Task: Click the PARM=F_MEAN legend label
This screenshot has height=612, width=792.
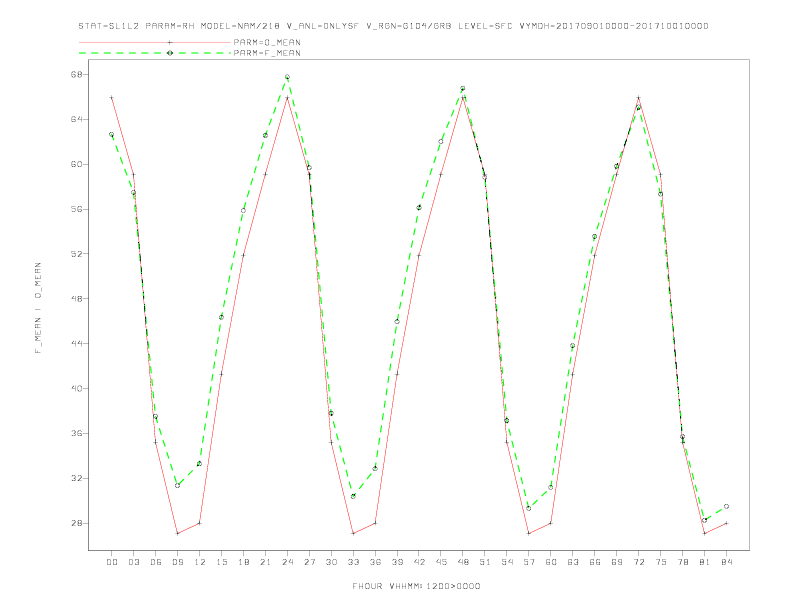Action: (x=267, y=53)
